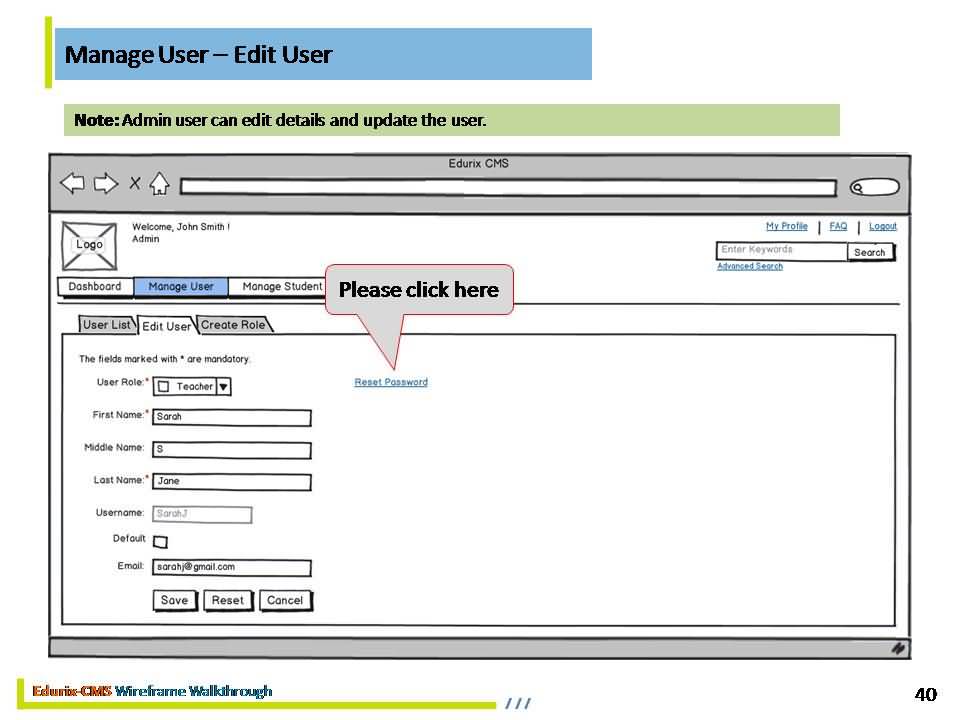Open the Advanced Search link
960x720 pixels.
click(750, 266)
